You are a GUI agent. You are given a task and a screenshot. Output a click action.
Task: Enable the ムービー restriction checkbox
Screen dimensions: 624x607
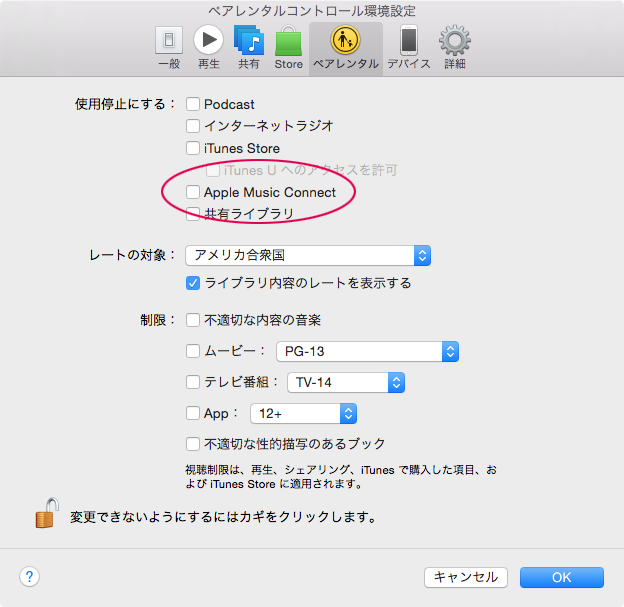click(193, 351)
